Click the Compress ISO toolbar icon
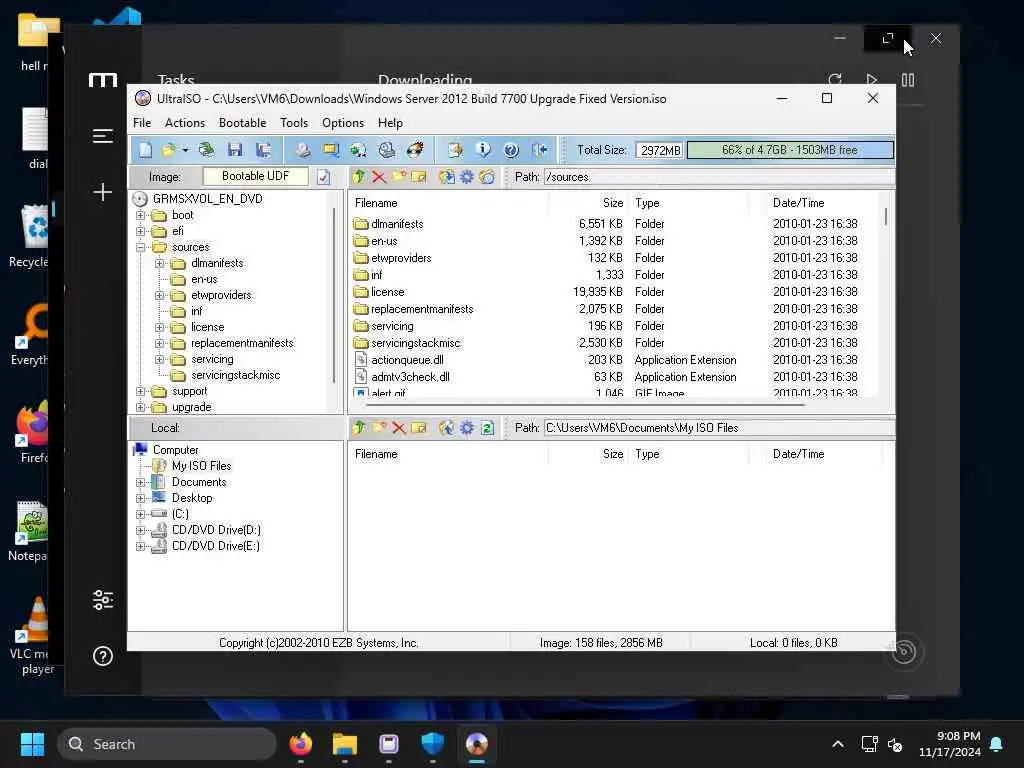This screenshot has height=768, width=1024. (331, 150)
